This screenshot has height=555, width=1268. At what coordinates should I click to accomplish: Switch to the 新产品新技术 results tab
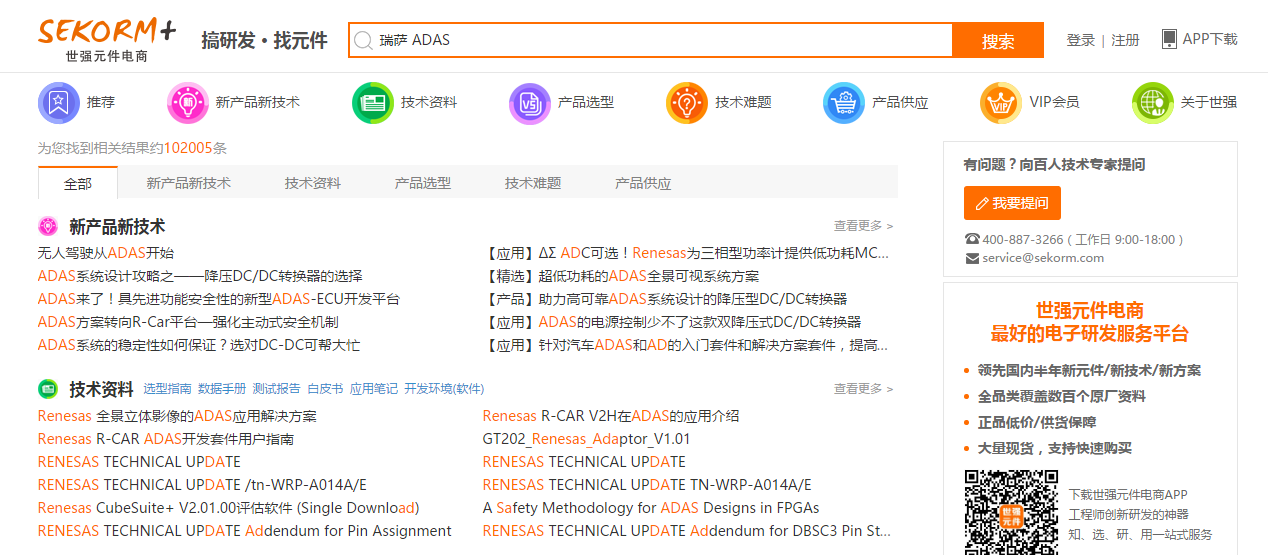188,183
